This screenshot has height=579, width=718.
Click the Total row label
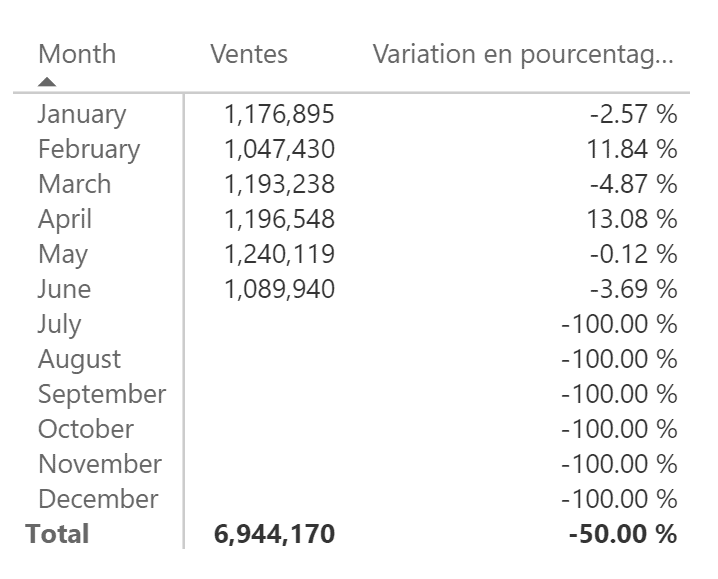tap(58, 534)
